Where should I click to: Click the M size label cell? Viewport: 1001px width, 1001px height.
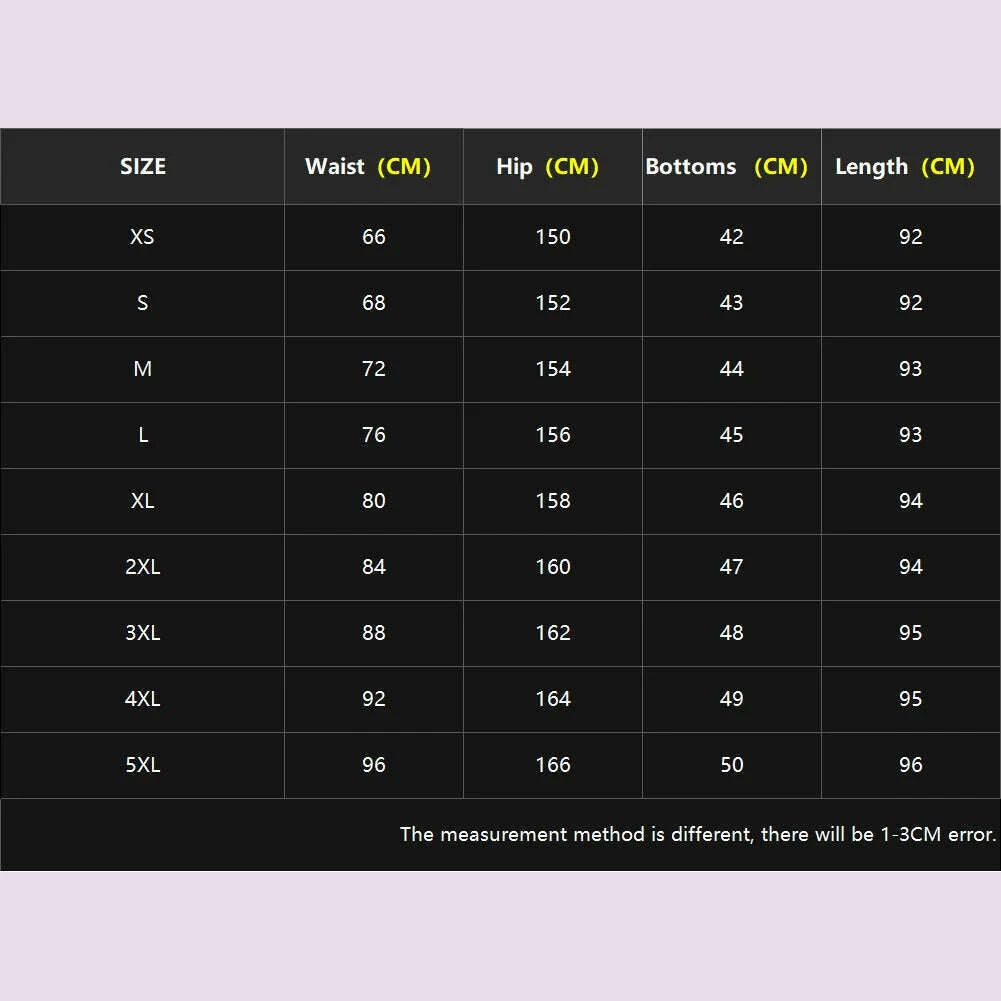[x=143, y=369]
